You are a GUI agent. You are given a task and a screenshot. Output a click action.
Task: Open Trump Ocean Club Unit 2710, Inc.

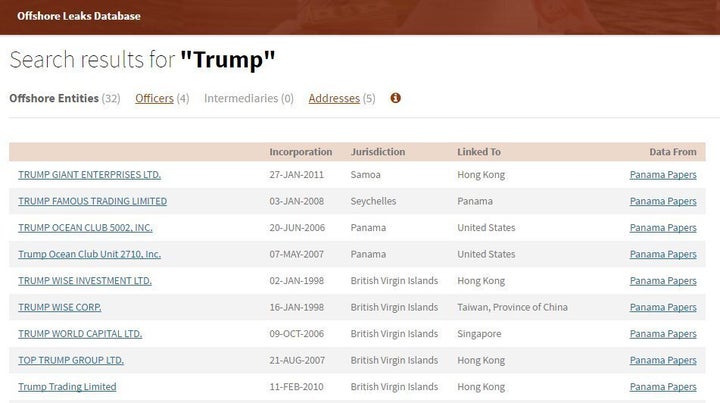coord(90,254)
